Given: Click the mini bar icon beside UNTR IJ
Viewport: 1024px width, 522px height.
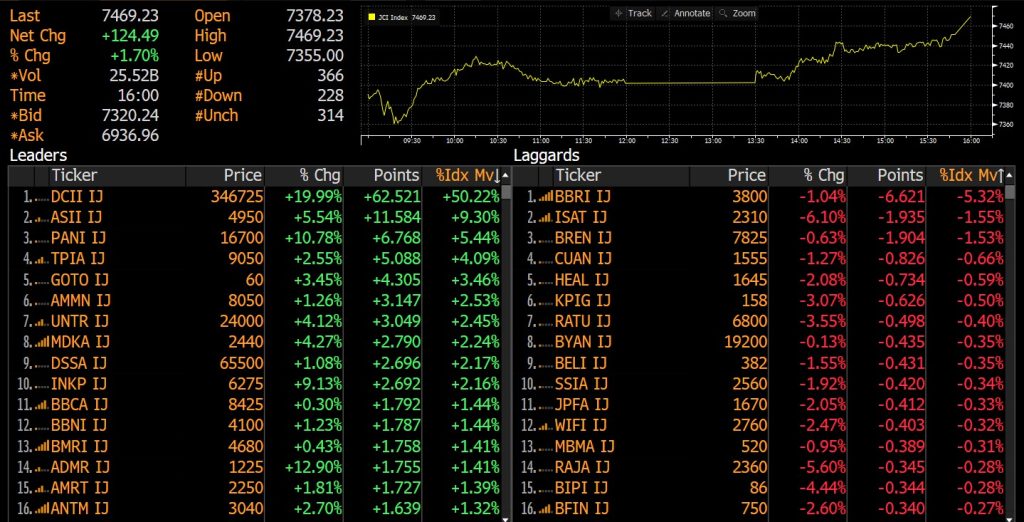Looking at the screenshot, I should click(42, 321).
